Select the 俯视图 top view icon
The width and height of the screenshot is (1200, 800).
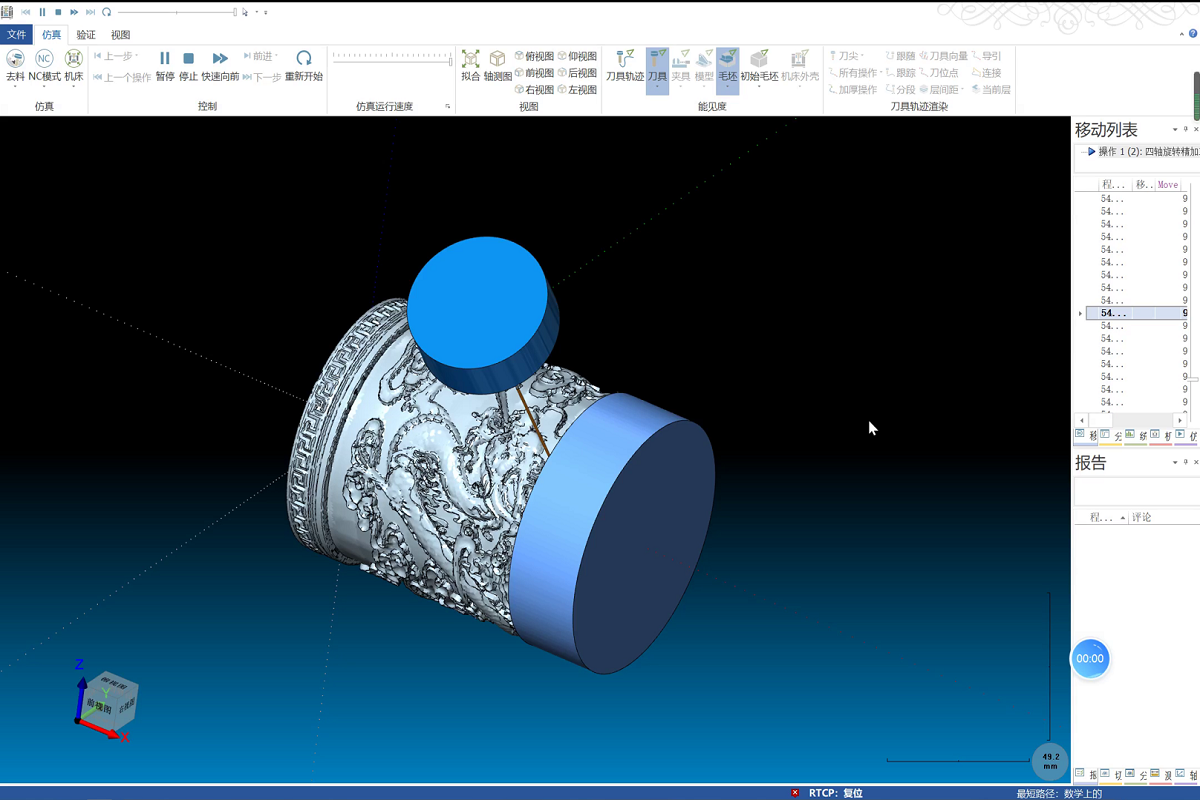(534, 56)
